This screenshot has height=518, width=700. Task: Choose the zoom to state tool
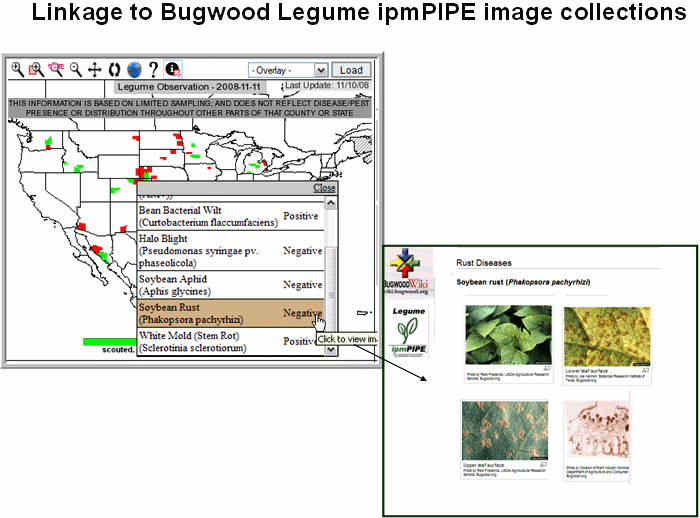[56, 70]
